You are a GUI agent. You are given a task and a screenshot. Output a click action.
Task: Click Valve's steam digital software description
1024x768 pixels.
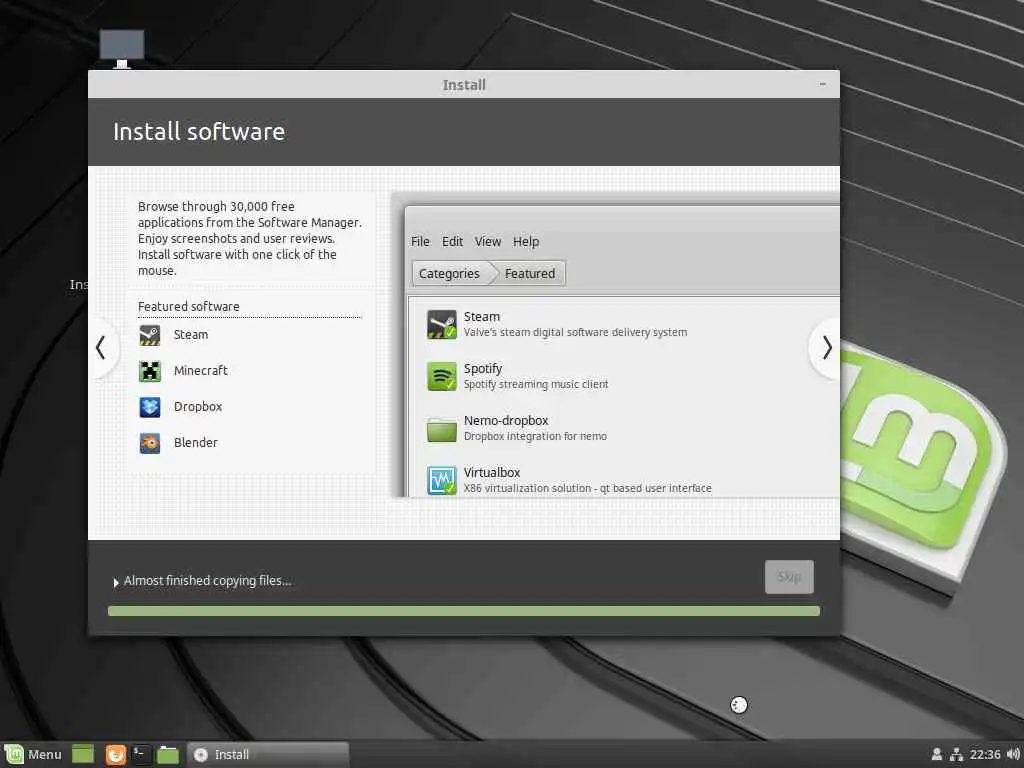tap(575, 332)
